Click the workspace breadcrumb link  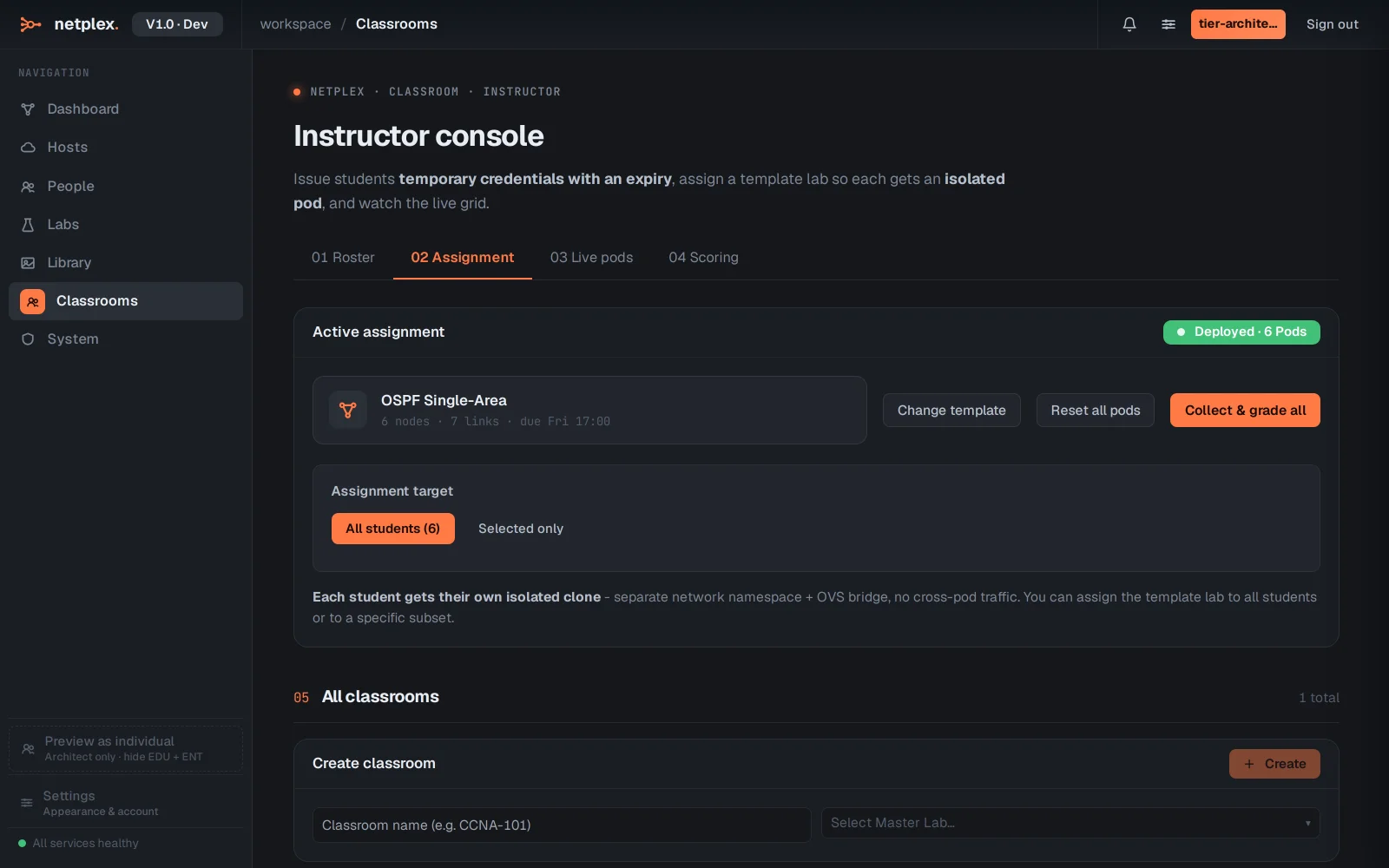295,24
